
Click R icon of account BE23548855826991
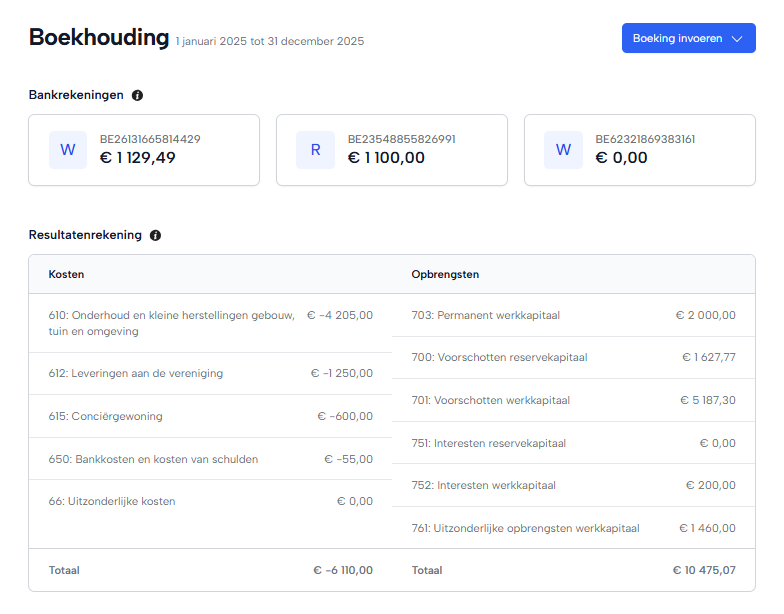[316, 150]
